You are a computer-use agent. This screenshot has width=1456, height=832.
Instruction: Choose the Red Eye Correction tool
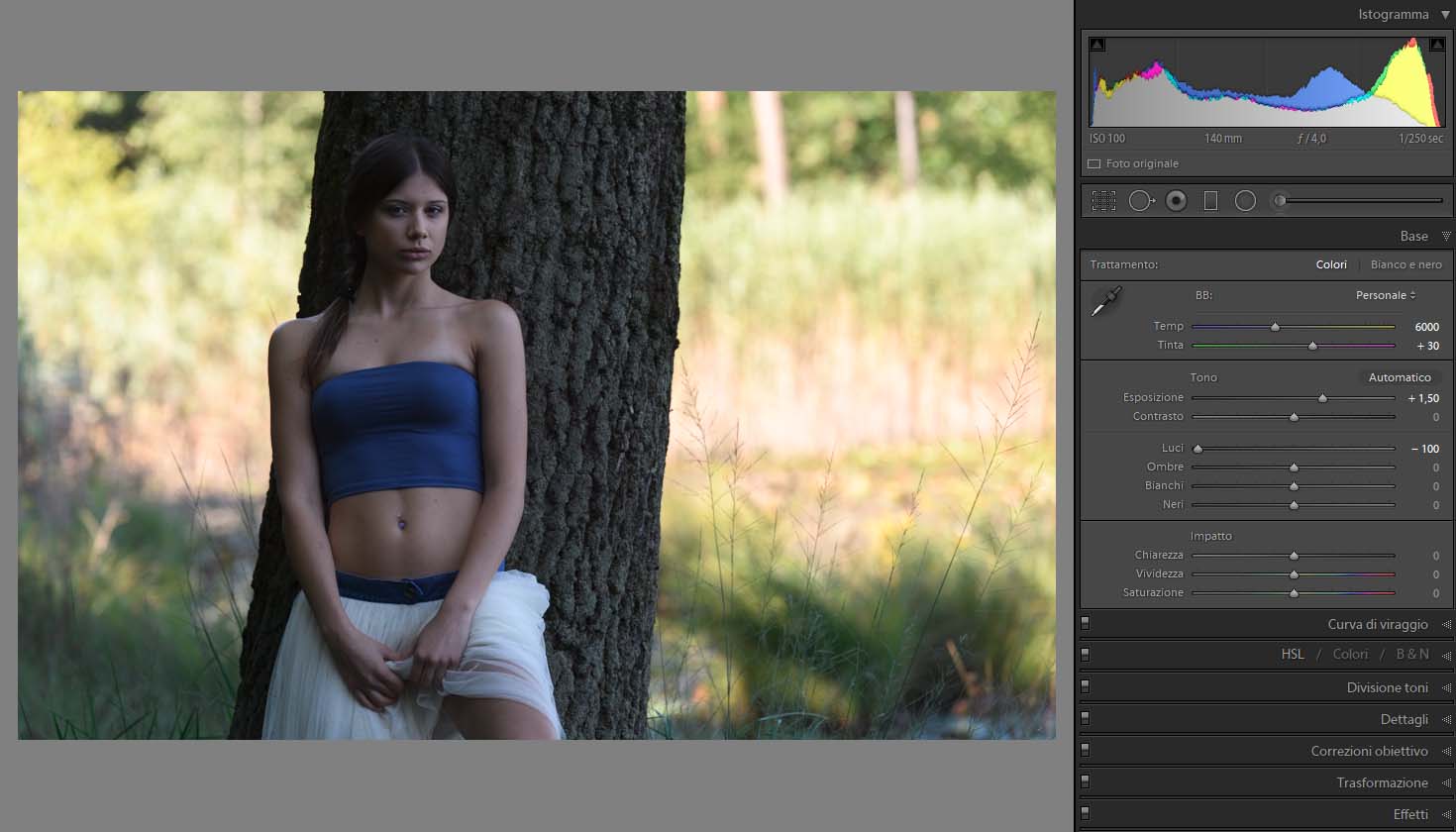[1176, 201]
